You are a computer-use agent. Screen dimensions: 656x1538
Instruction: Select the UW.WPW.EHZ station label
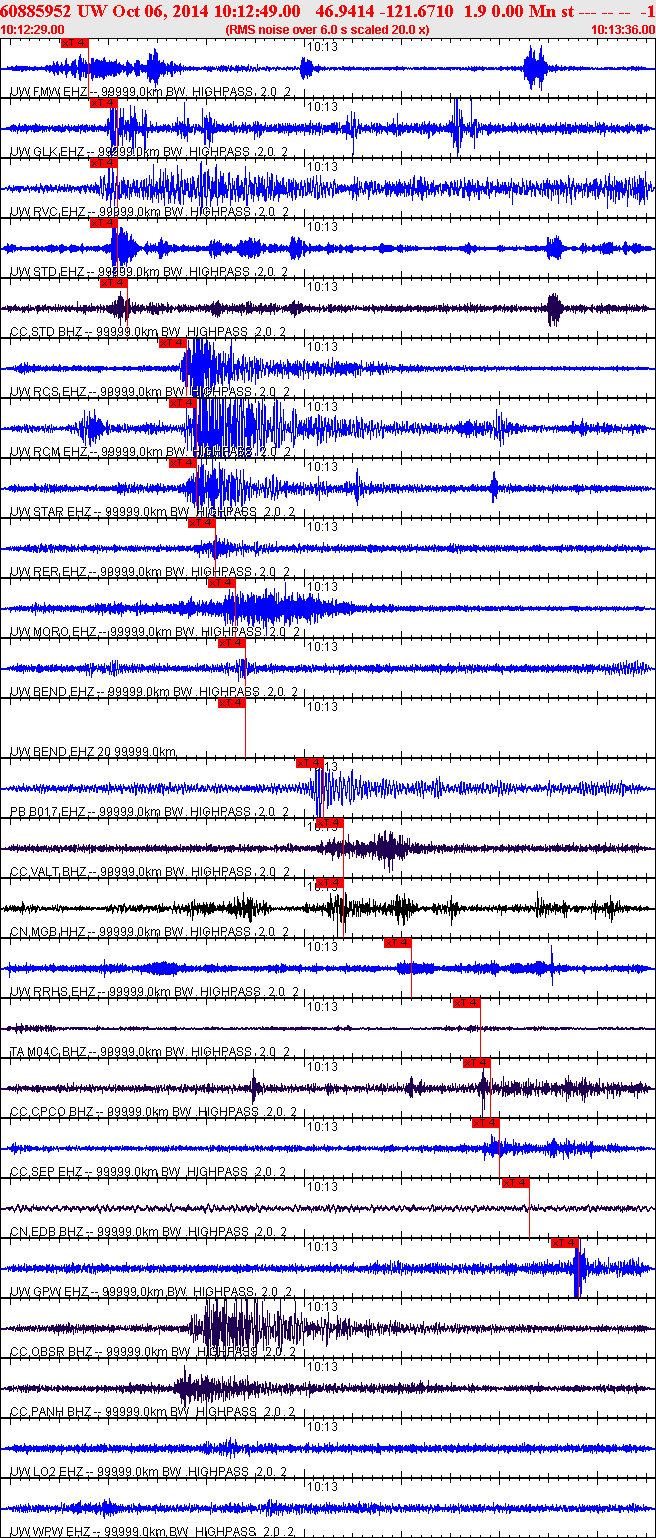point(152,1532)
